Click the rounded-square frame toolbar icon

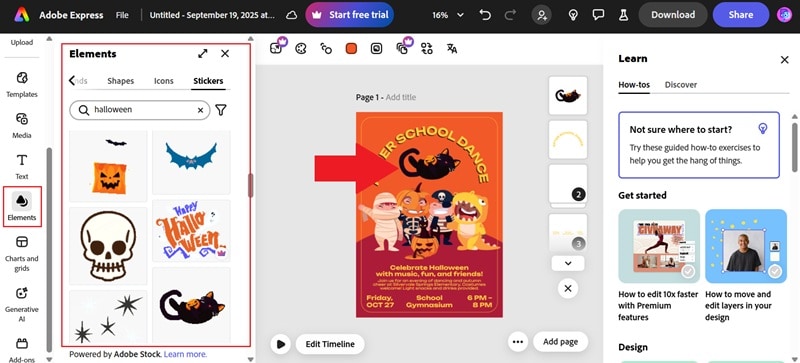376,49
